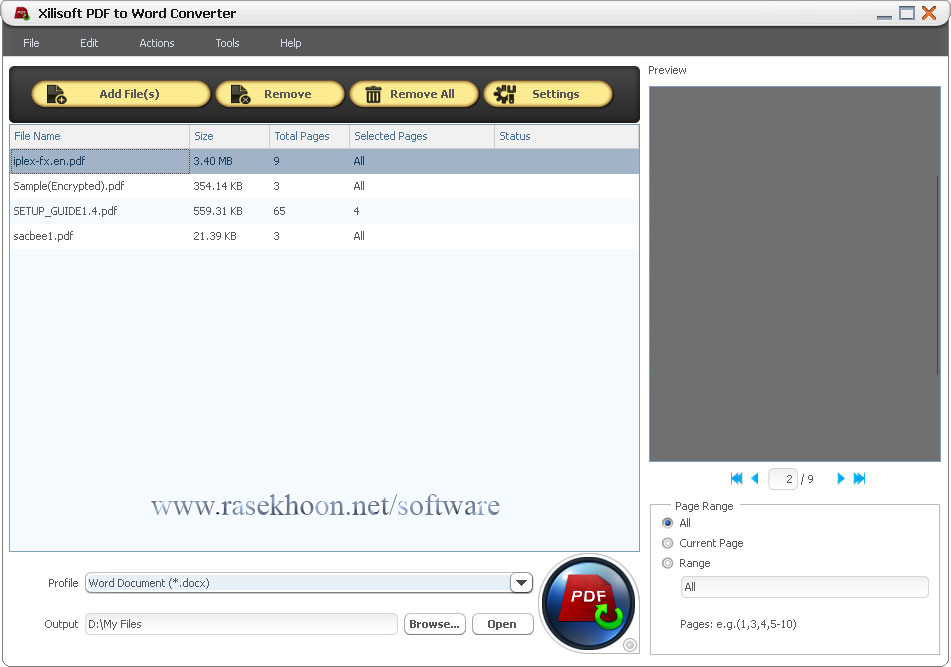Click the Add File(s) button
The width and height of the screenshot is (951, 667).
[121, 94]
